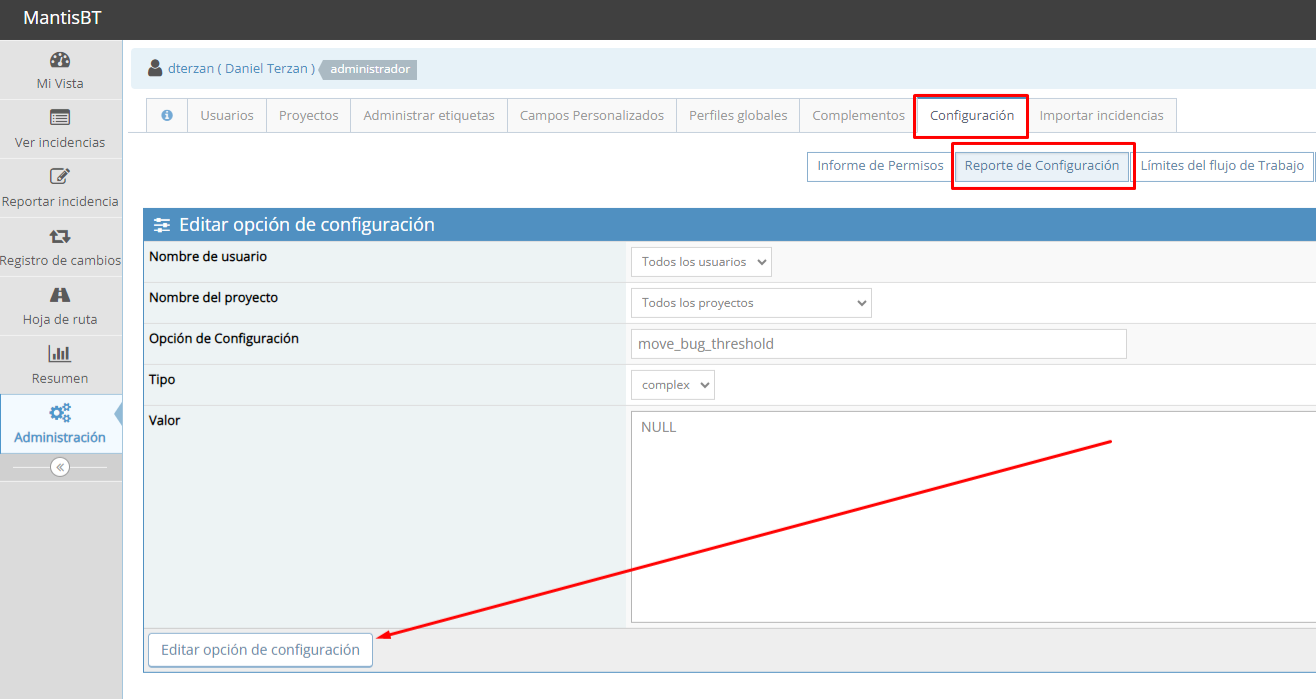Screen dimensions: 1316x699
Task: Expand the Nombre de usuario dropdown
Action: coord(701,262)
